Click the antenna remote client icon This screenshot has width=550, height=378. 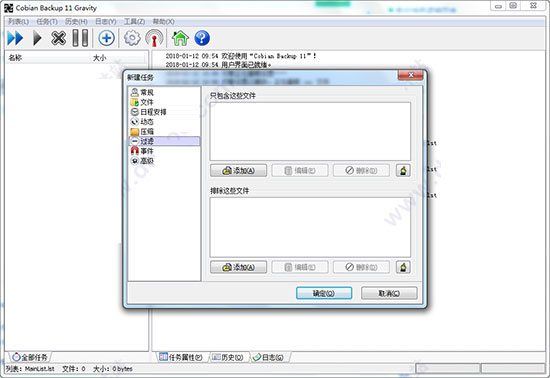point(154,38)
